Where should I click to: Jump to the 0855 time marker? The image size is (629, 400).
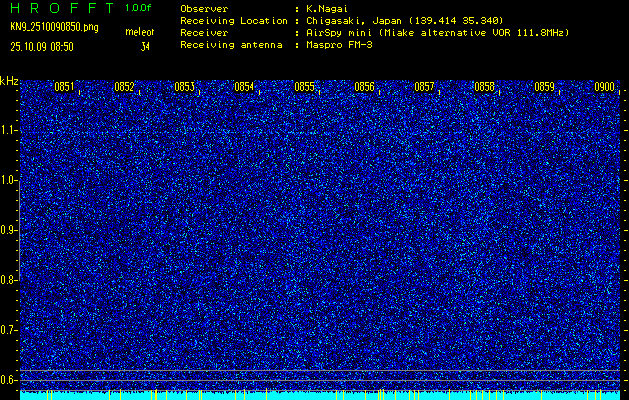pyautogui.click(x=304, y=87)
